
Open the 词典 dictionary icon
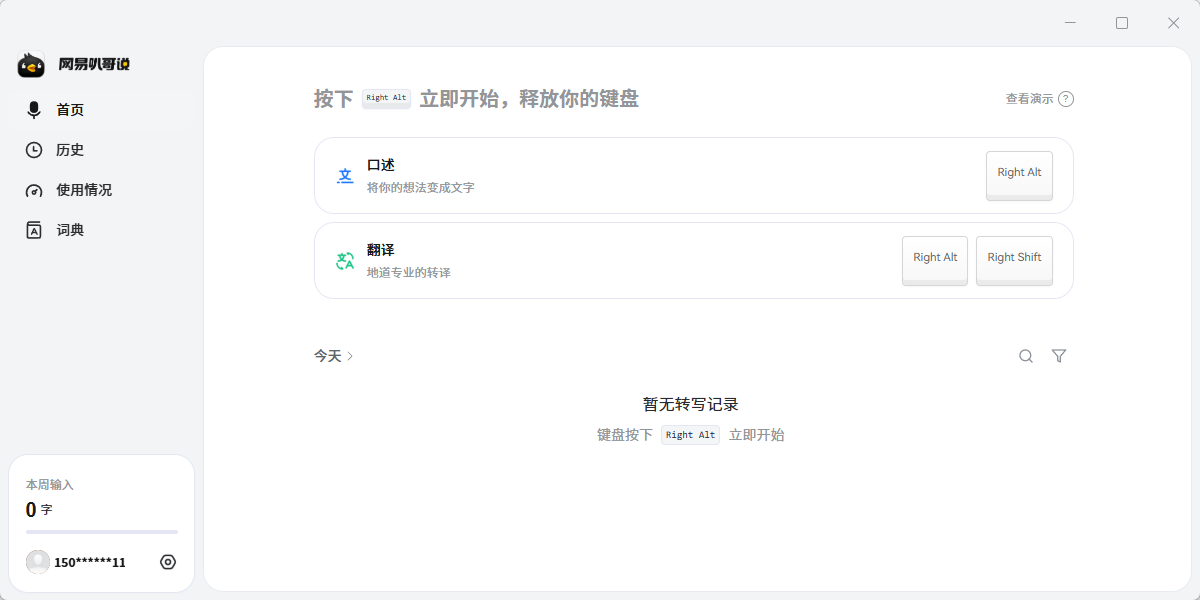[x=34, y=230]
